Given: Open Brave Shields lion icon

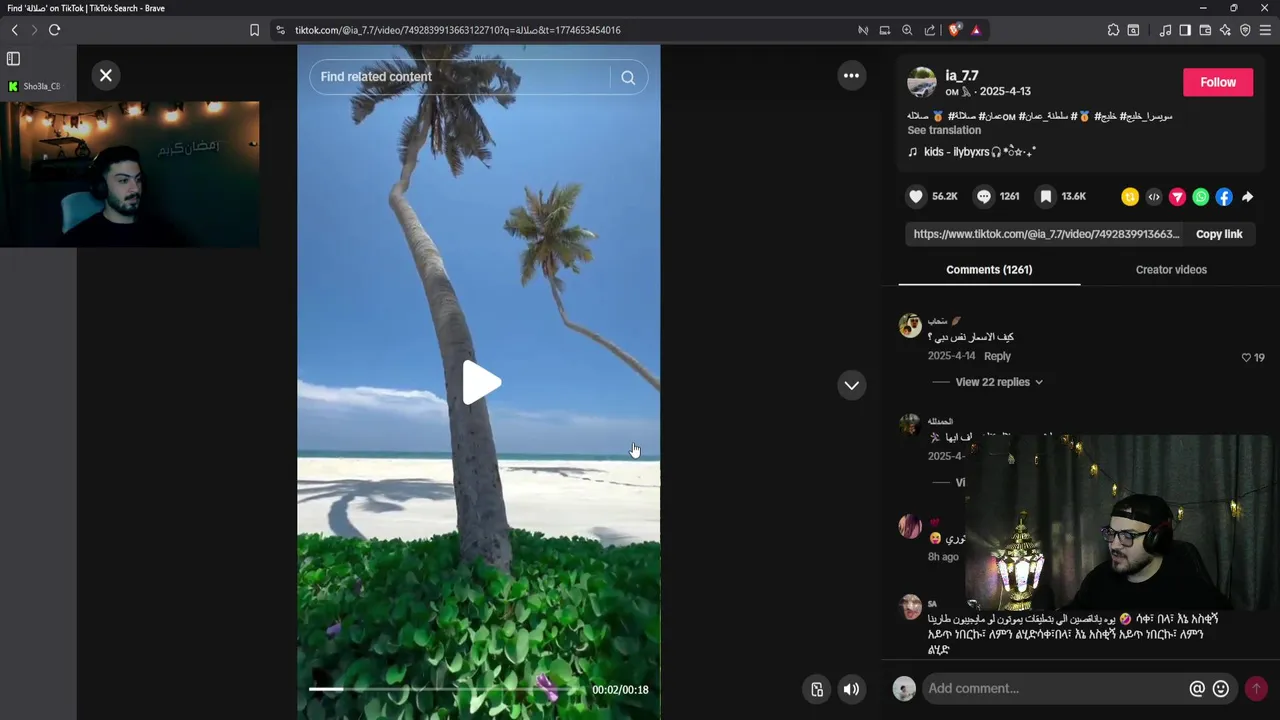Looking at the screenshot, I should pos(954,30).
